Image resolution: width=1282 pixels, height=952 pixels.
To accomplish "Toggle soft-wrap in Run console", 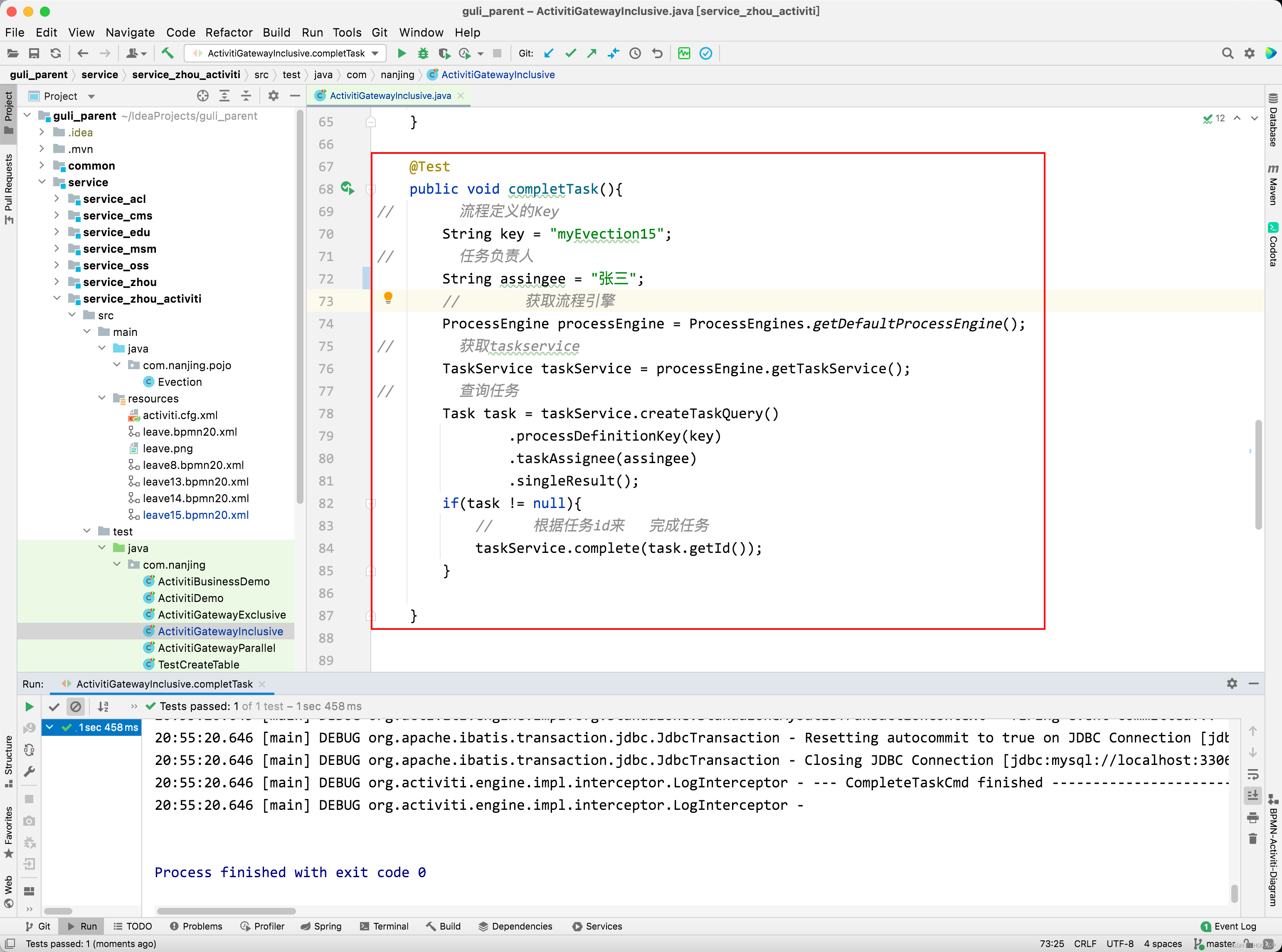I will click(x=1252, y=774).
